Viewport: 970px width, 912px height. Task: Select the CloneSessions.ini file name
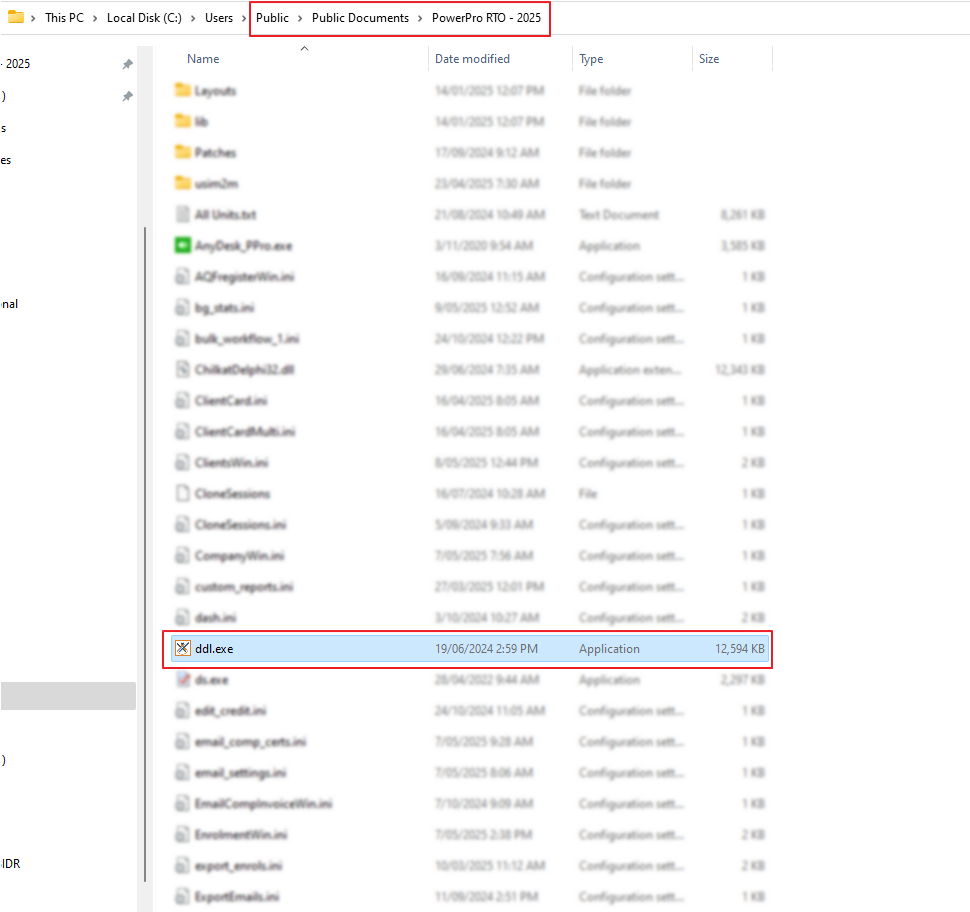pos(241,525)
